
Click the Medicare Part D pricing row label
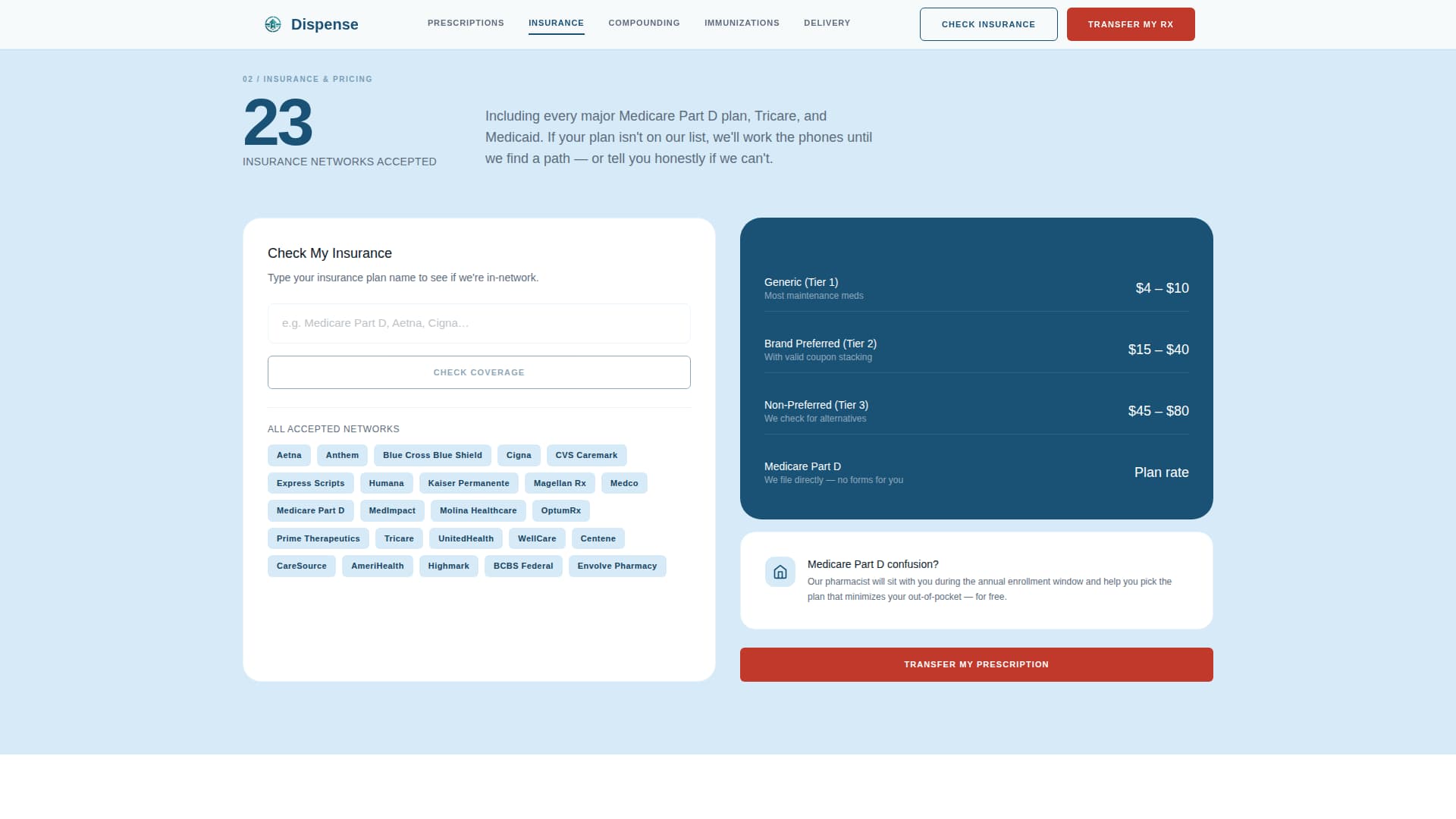[x=802, y=466]
